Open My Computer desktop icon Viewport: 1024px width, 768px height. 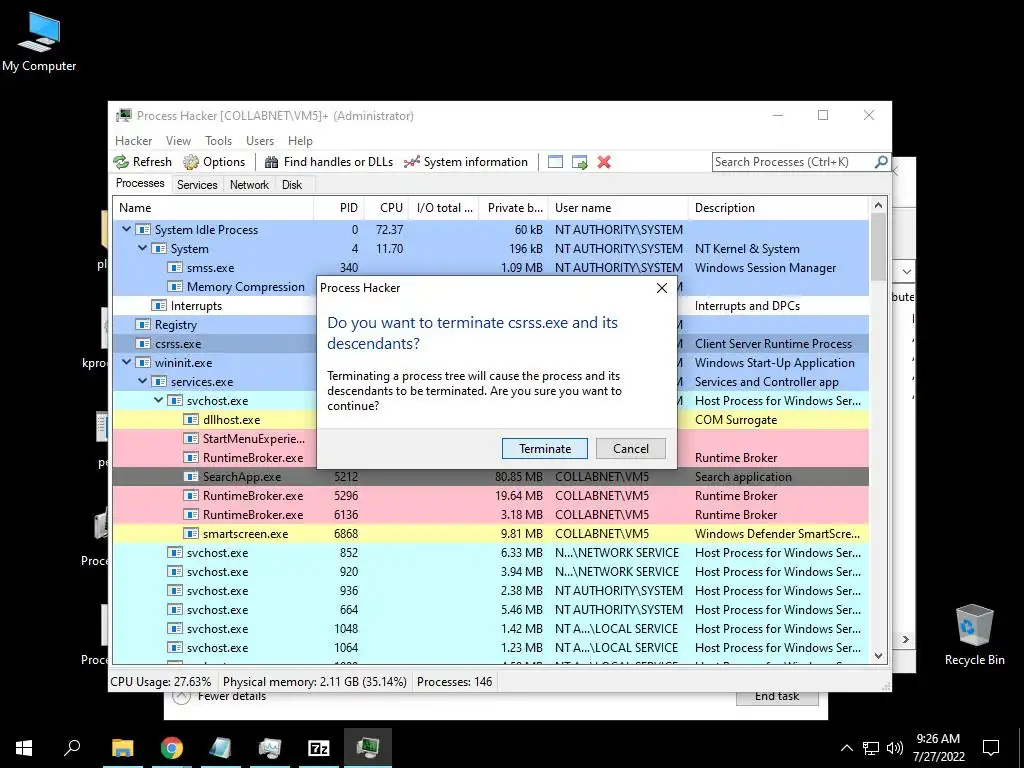pos(39,42)
